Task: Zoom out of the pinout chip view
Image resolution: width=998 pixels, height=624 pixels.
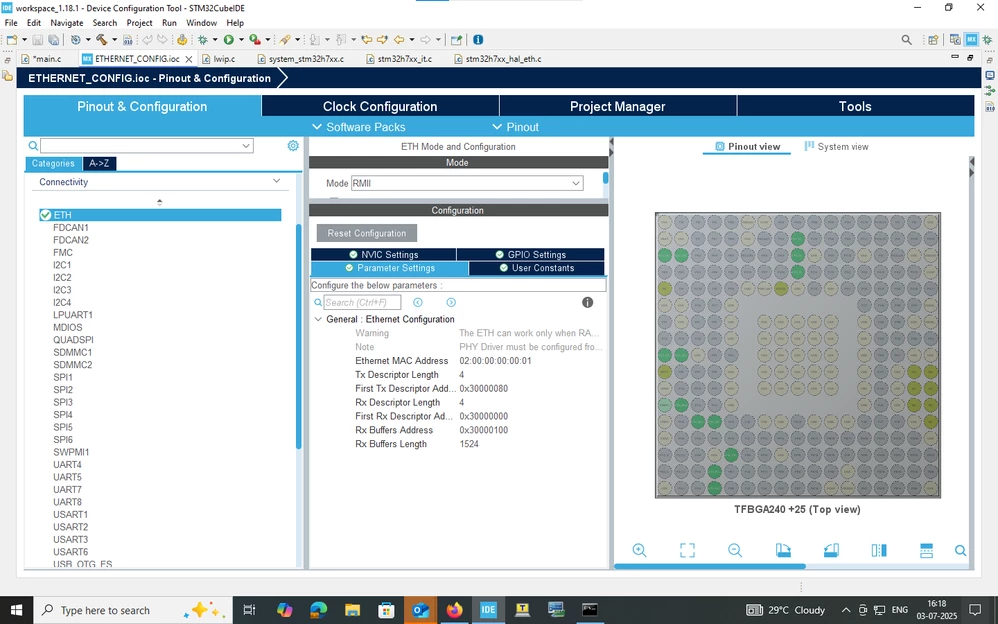Action: [x=734, y=551]
